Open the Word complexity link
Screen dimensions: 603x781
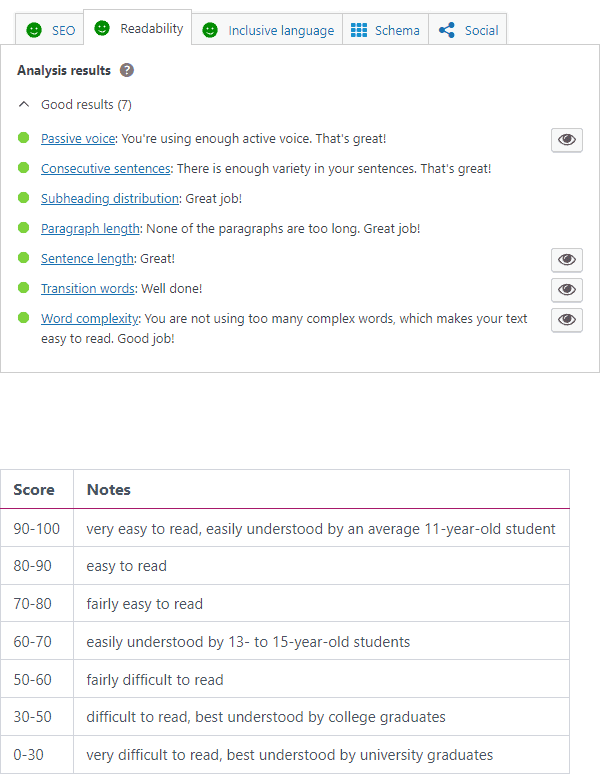tap(90, 318)
